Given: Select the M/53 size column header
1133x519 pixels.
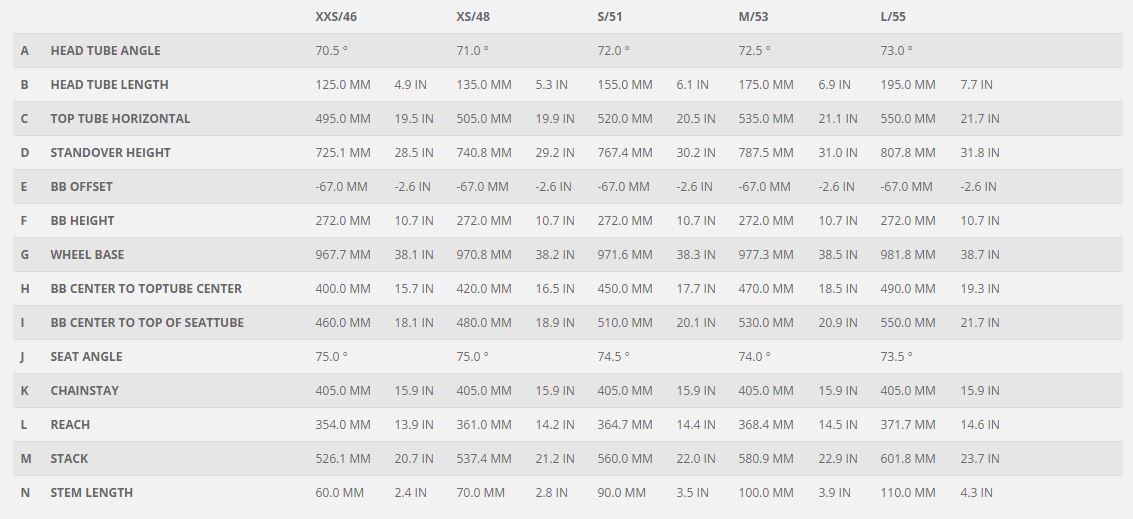Looking at the screenshot, I should pyautogui.click(x=755, y=17).
